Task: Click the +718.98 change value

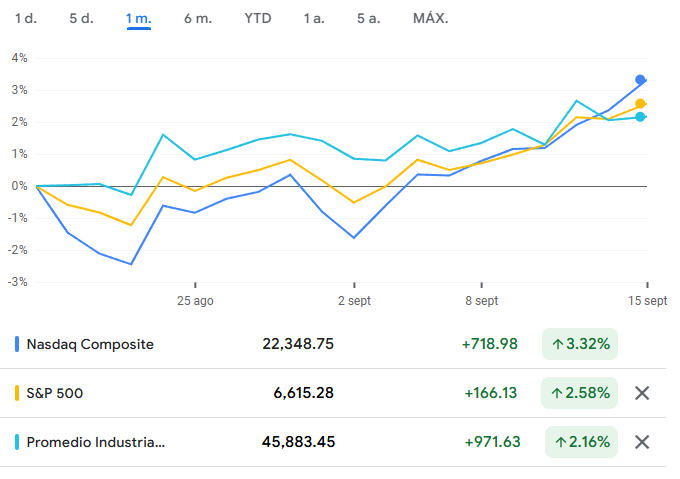Action: (490, 344)
